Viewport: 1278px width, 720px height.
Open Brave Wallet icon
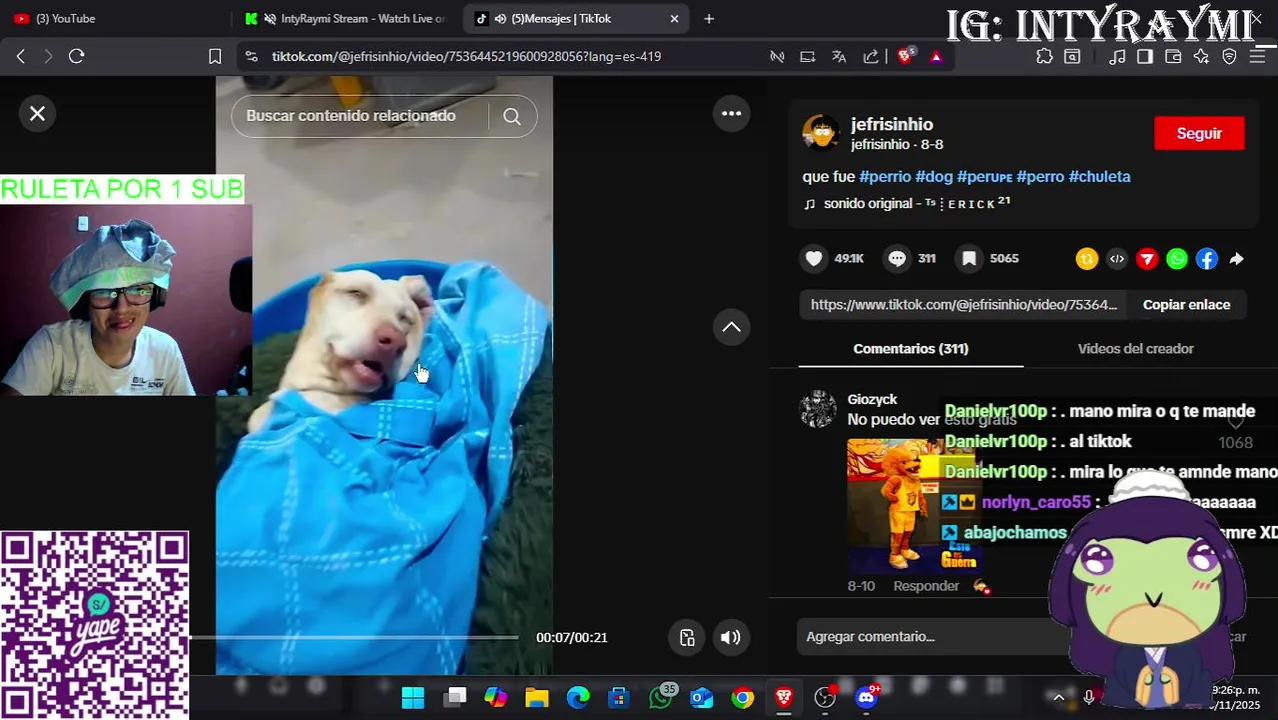coord(1173,57)
